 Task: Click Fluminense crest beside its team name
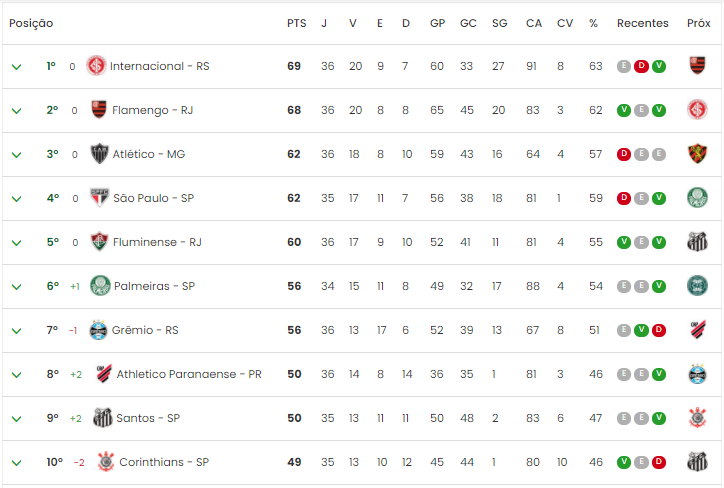pyautogui.click(x=99, y=241)
